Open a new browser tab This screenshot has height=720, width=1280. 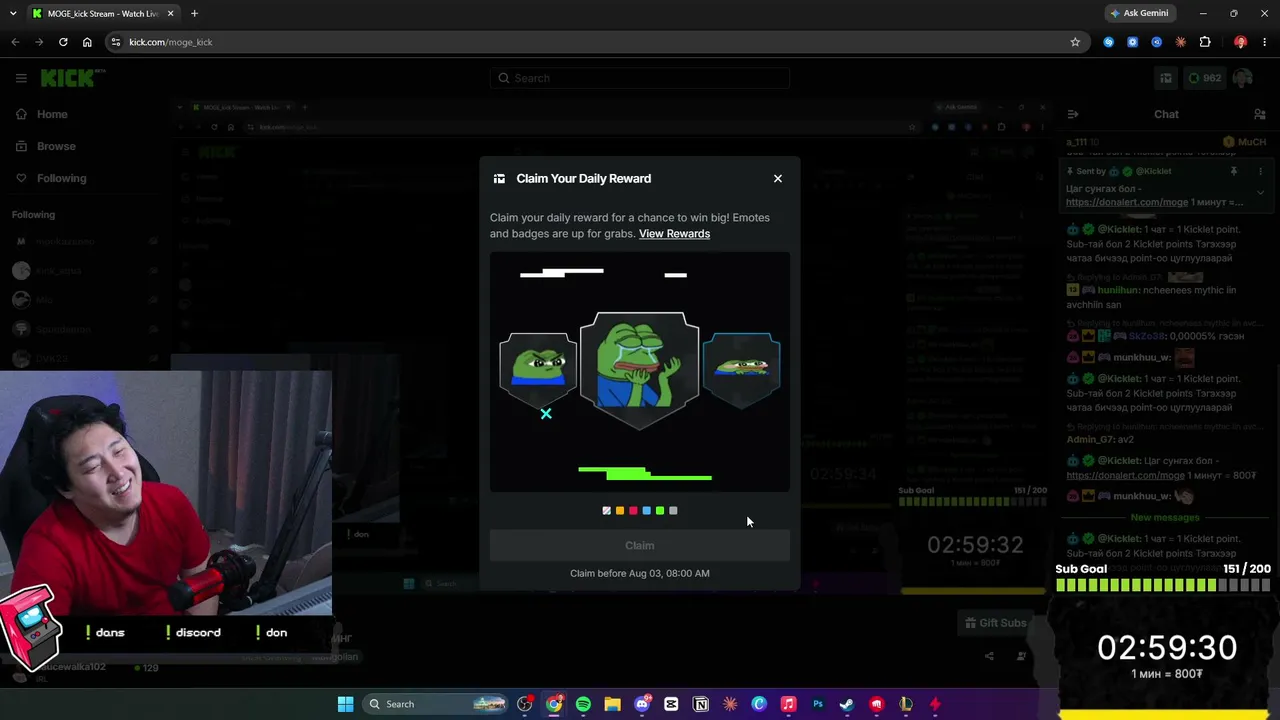point(194,13)
